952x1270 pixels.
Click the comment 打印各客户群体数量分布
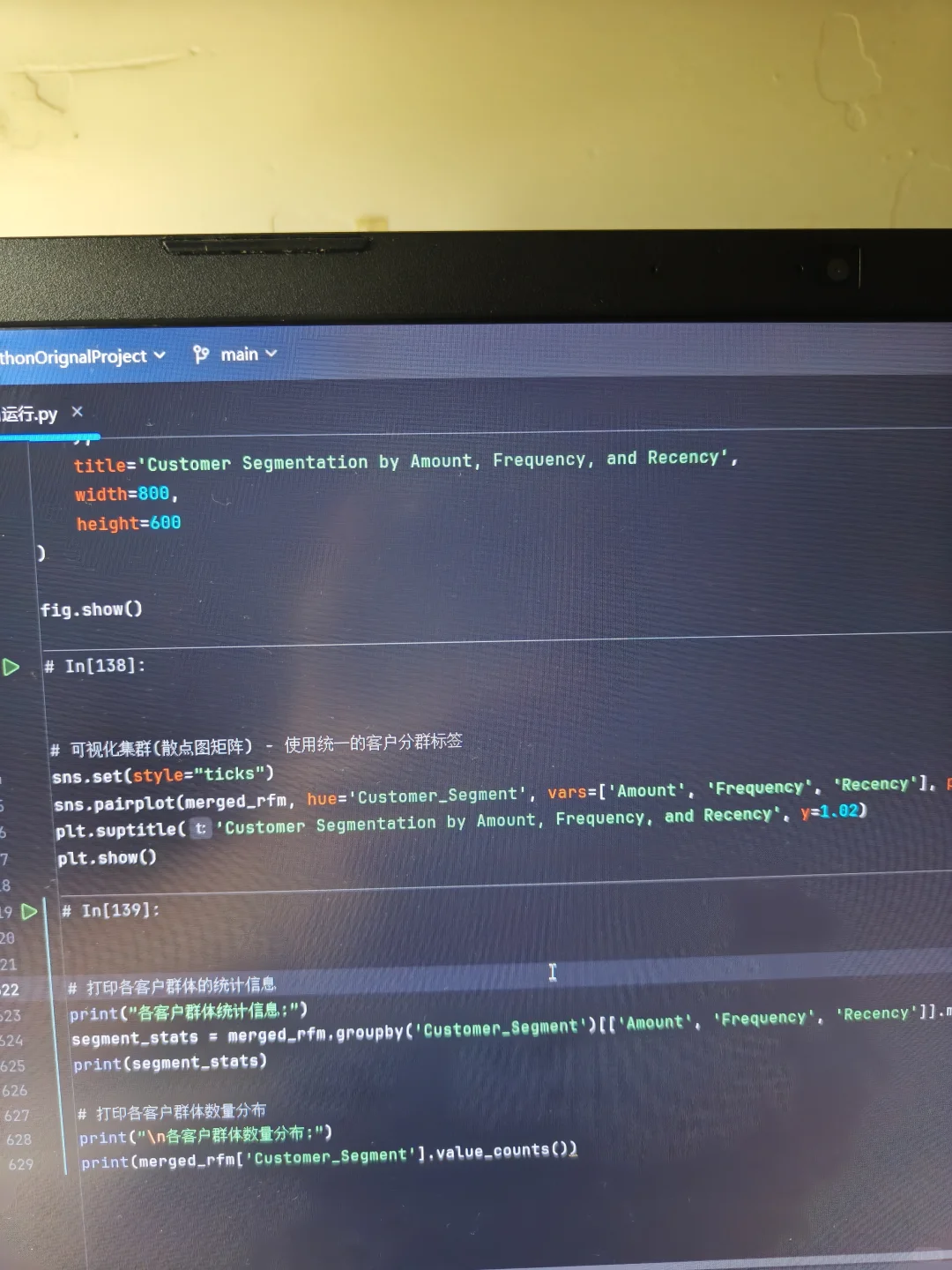(x=172, y=1112)
